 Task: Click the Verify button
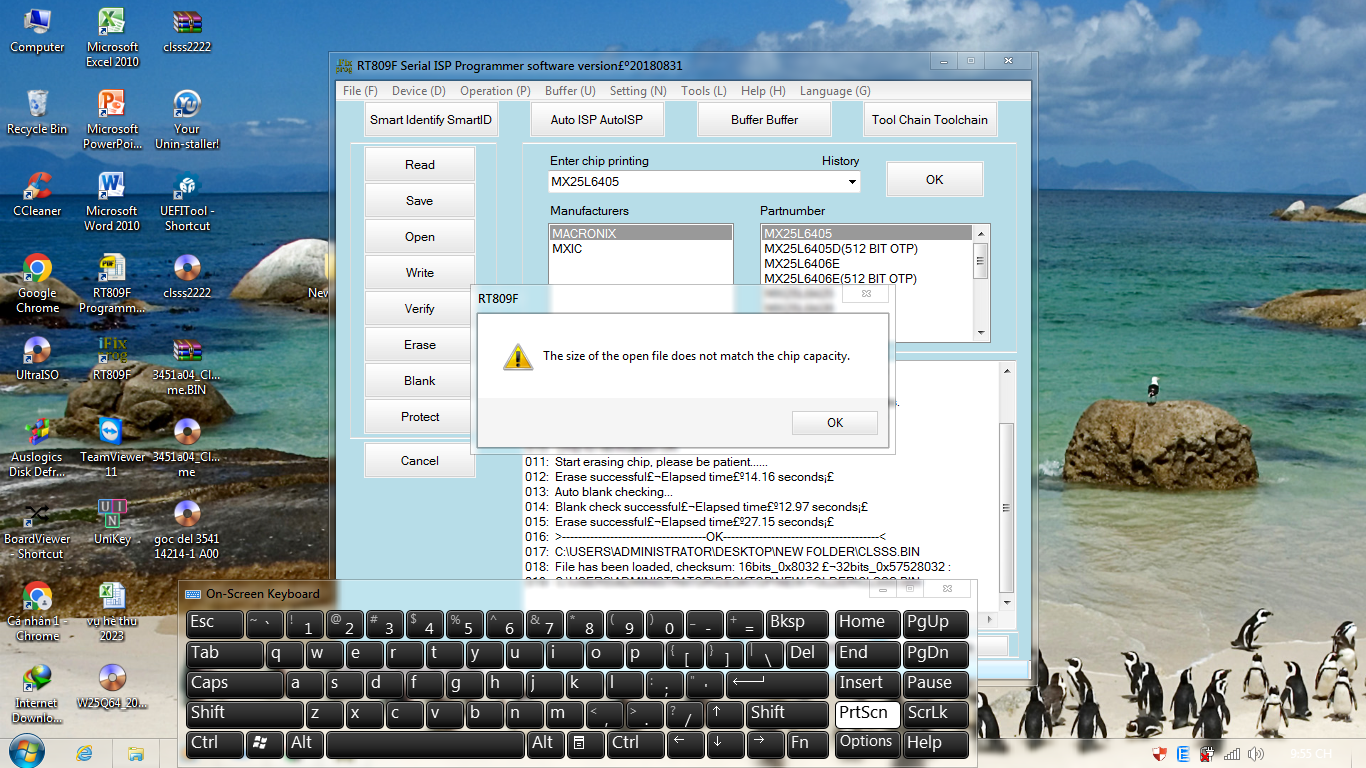[420, 309]
